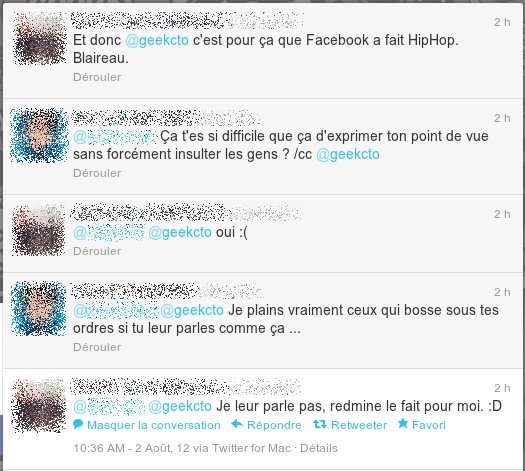Click the Retweeter link
Viewport: 525px width, 471px height.
tap(359, 425)
